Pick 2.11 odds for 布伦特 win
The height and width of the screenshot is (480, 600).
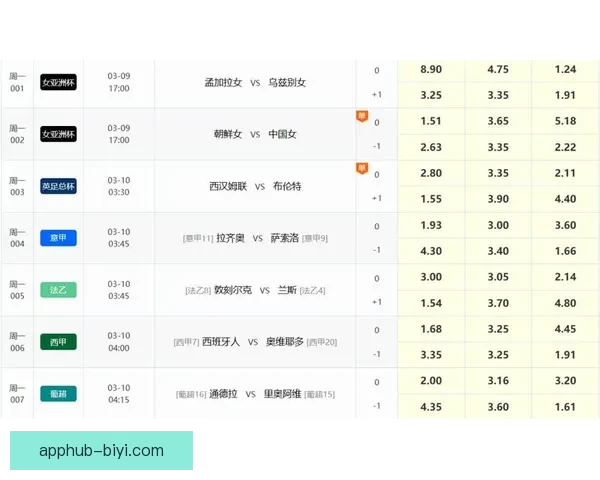coord(565,173)
